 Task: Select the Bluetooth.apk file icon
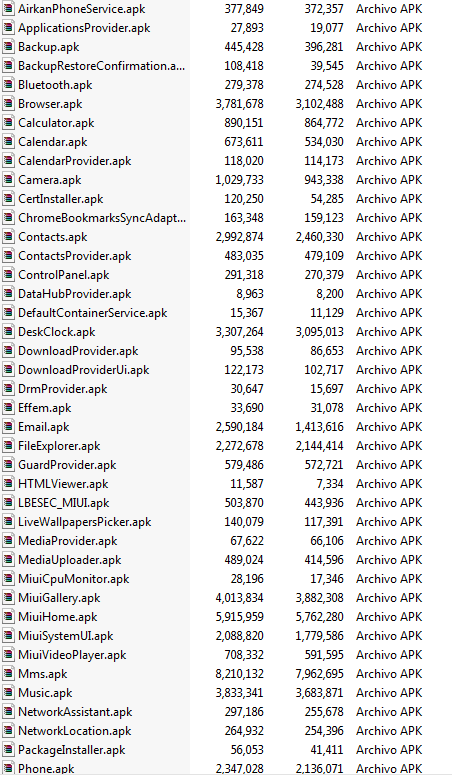click(x=8, y=85)
